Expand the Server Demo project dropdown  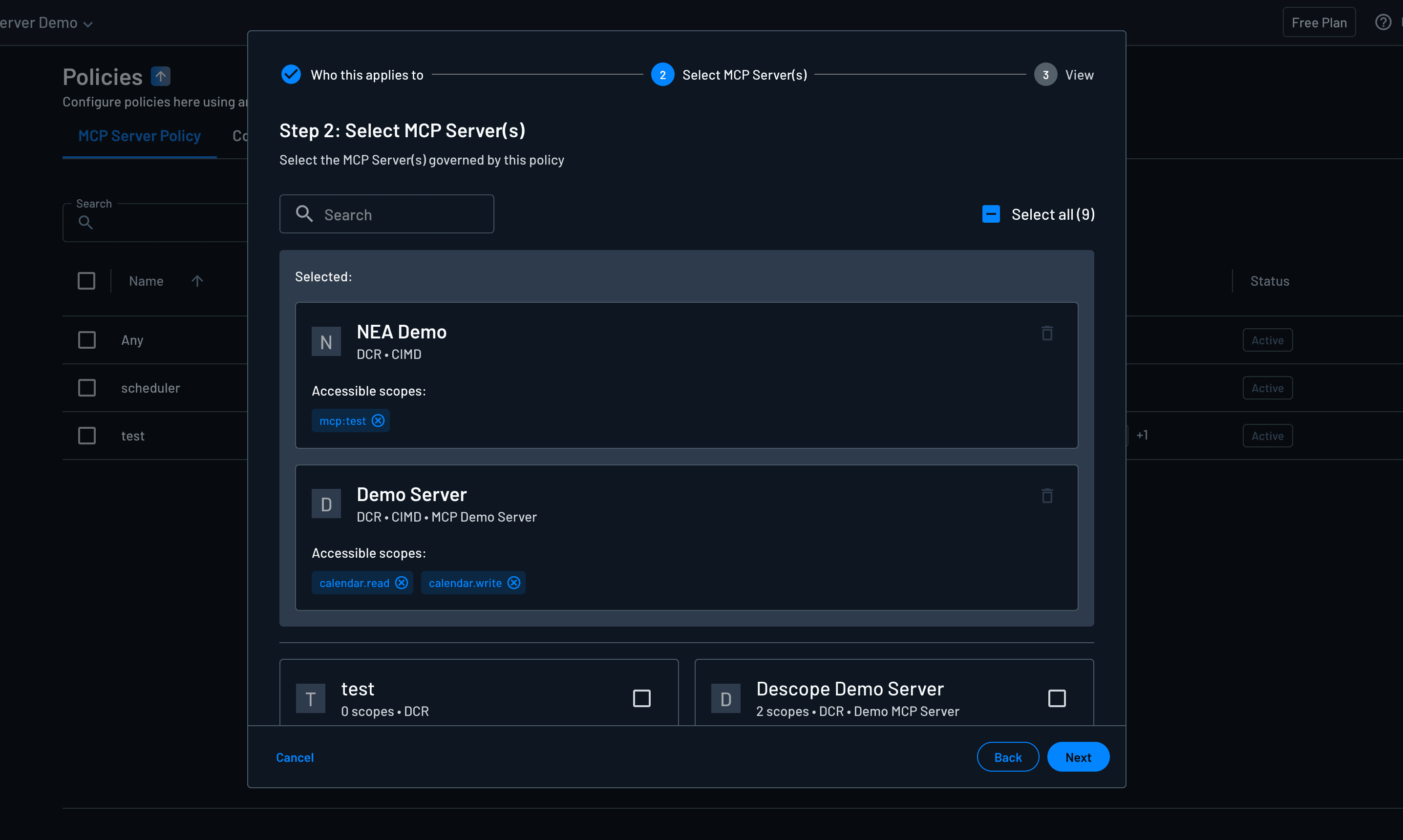pos(88,24)
